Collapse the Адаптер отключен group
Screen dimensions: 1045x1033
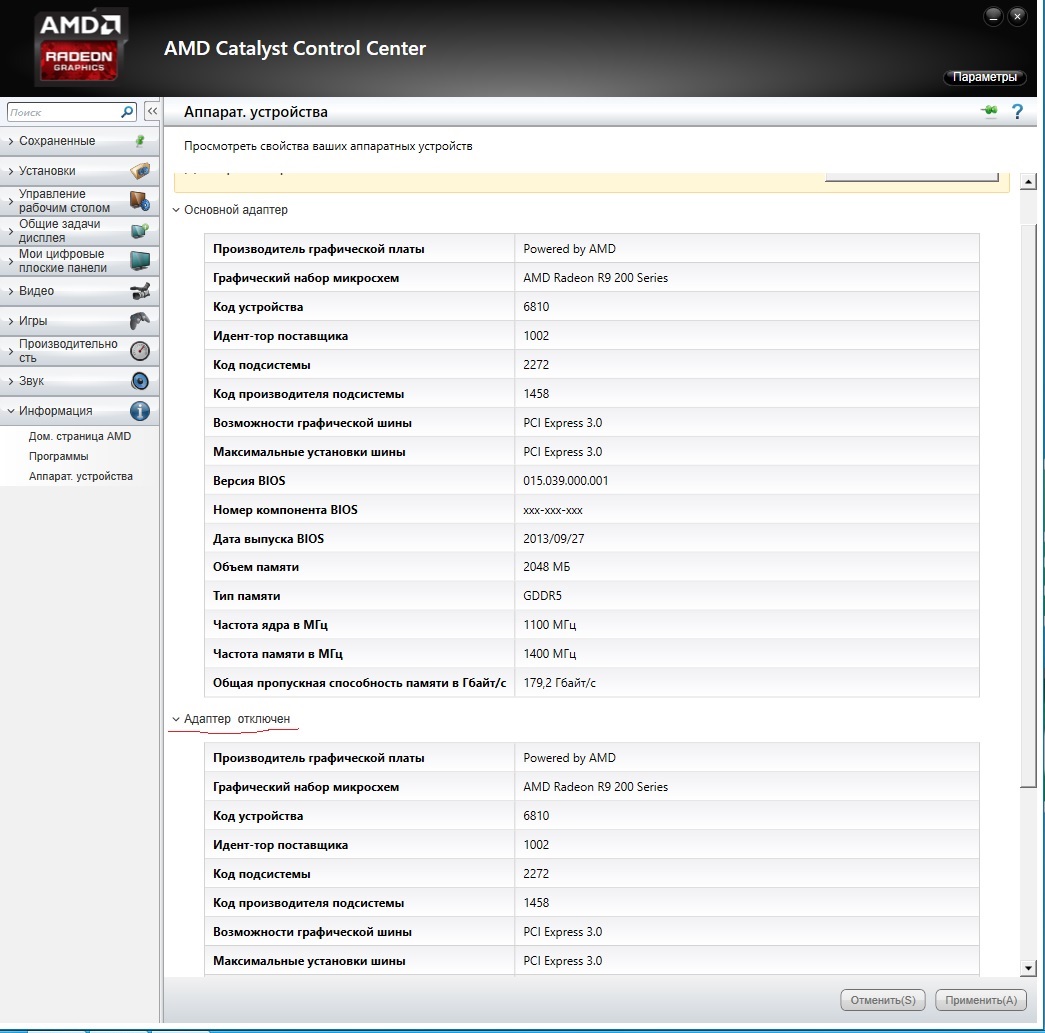(176, 719)
